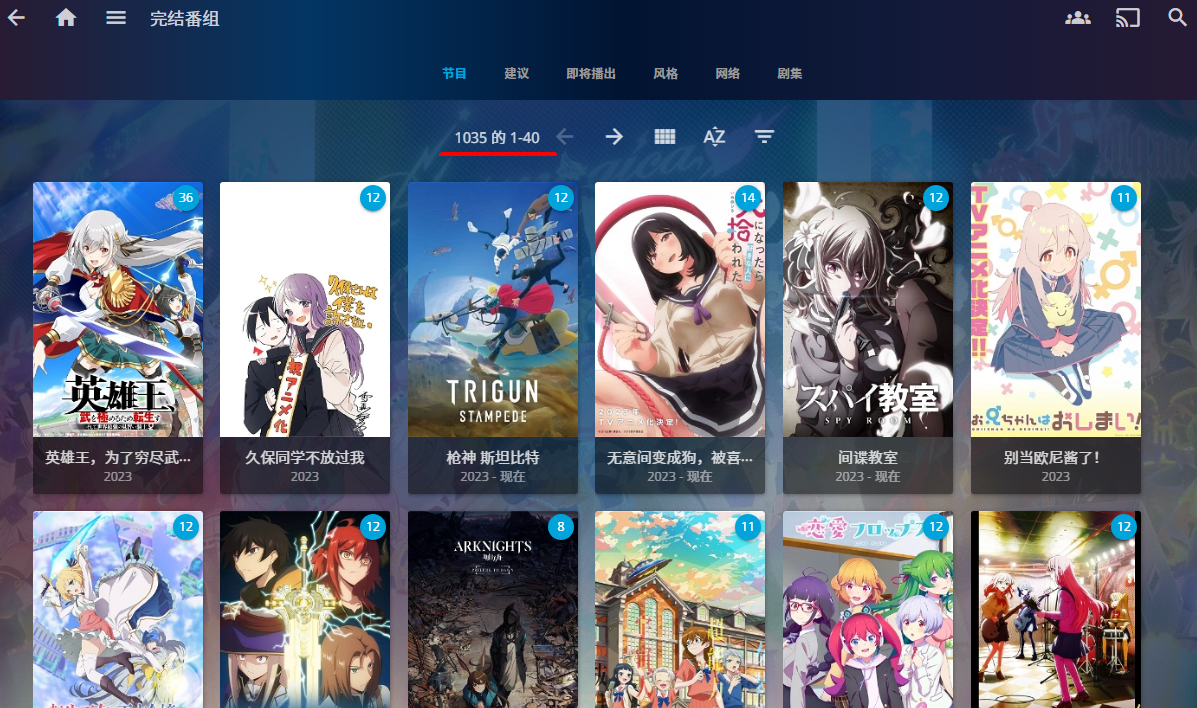
Task: Click the '1035 的 1-40' paging text
Action: coord(497,137)
